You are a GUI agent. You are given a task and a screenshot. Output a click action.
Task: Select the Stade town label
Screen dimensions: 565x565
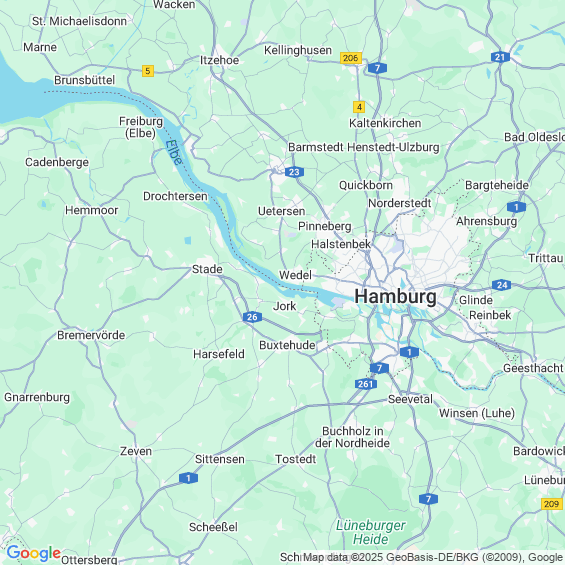coord(207,269)
